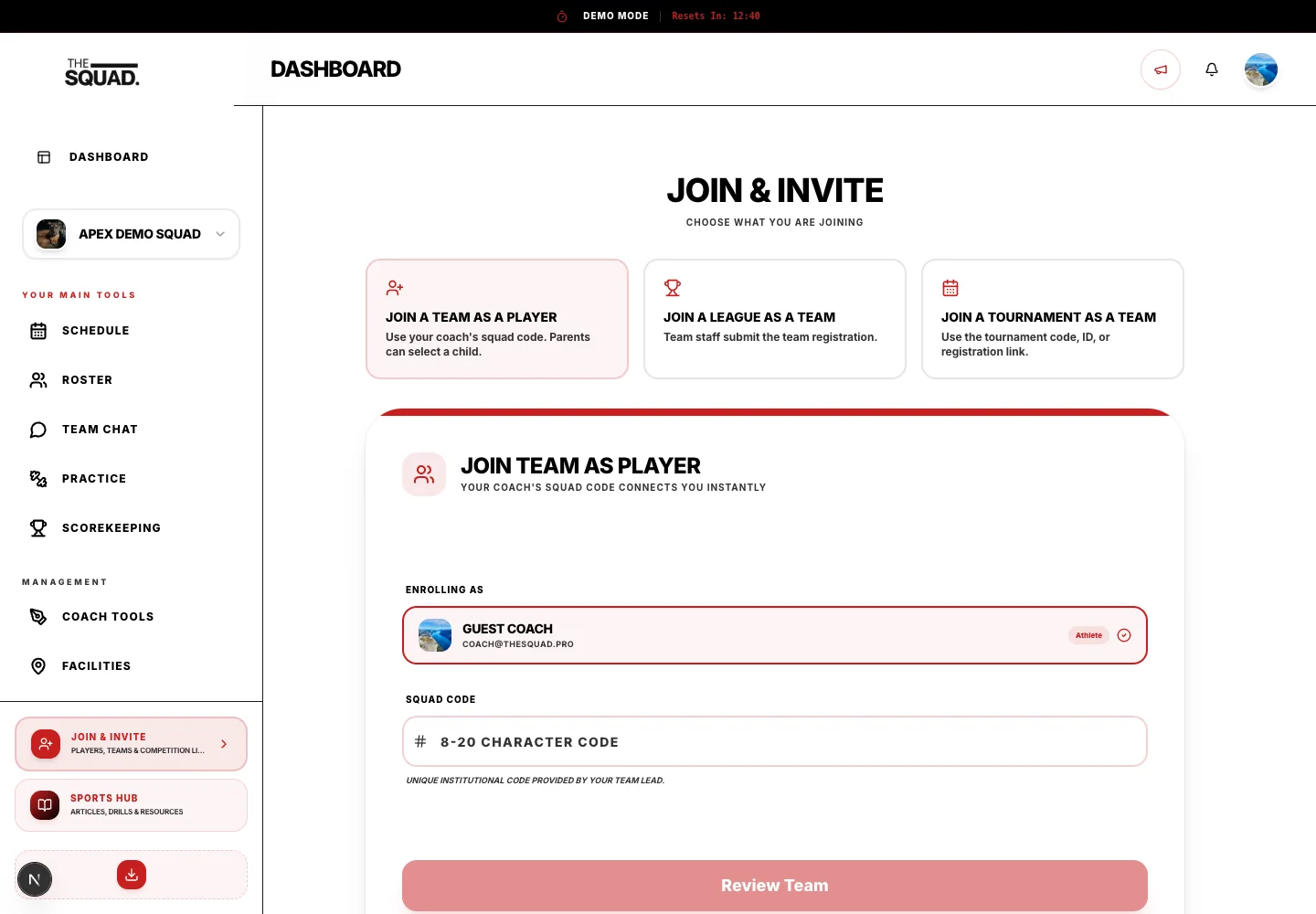Click the Schedule calendar icon
Screen dimensions: 1316x914
[x=38, y=331]
